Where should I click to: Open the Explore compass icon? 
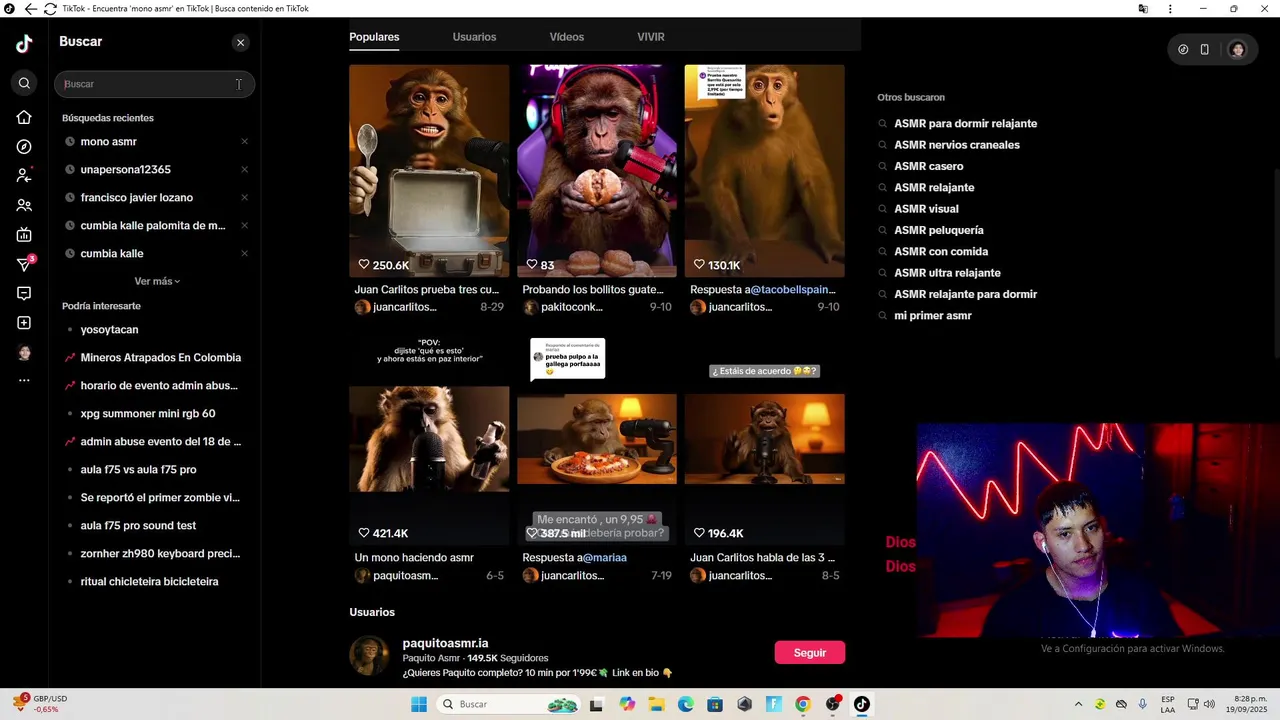pos(24,147)
